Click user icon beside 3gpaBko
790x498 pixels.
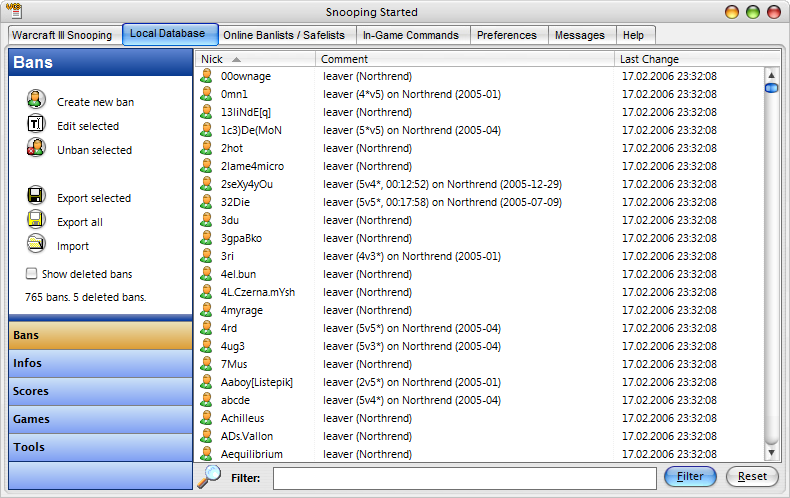point(206,238)
